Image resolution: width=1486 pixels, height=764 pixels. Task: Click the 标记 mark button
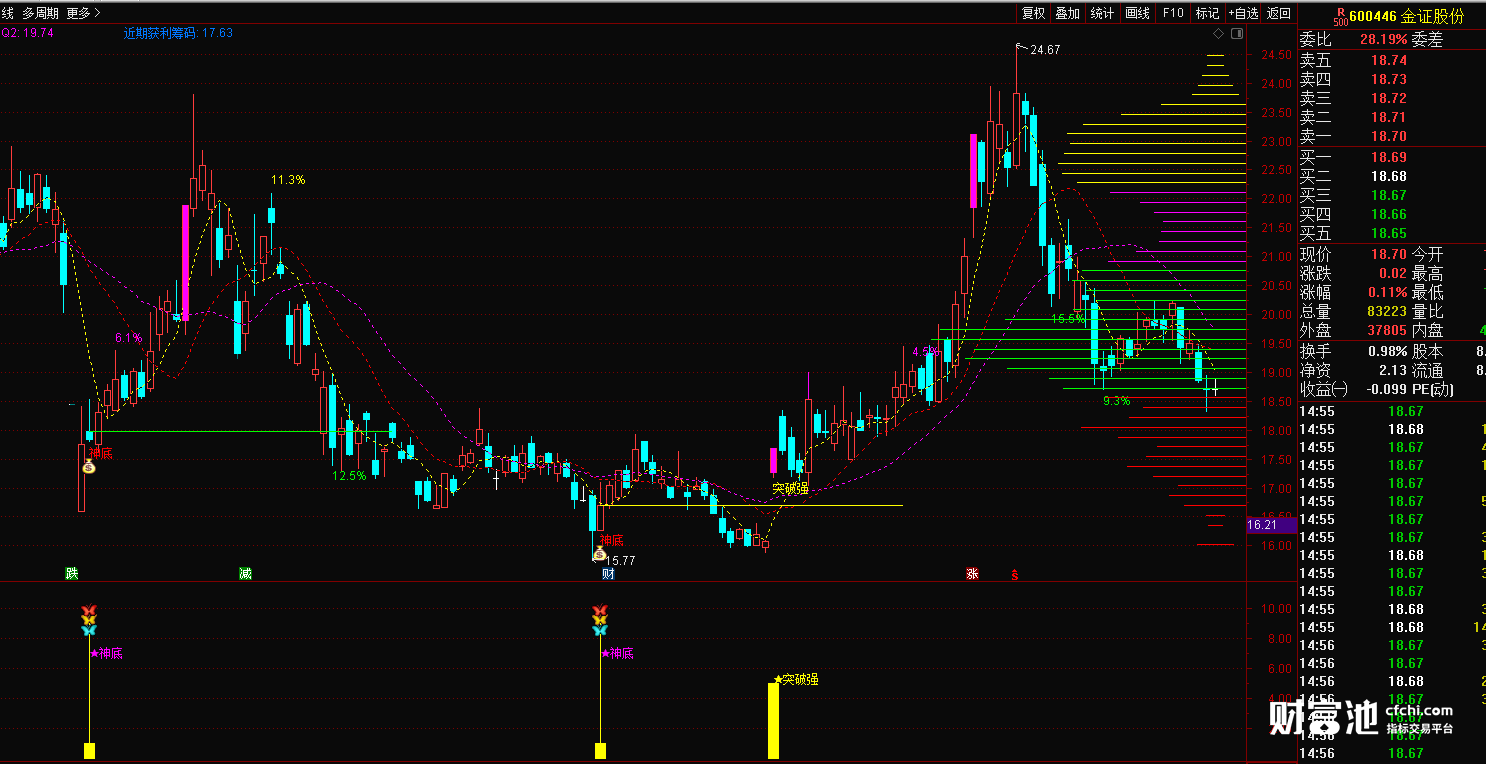pos(1208,13)
